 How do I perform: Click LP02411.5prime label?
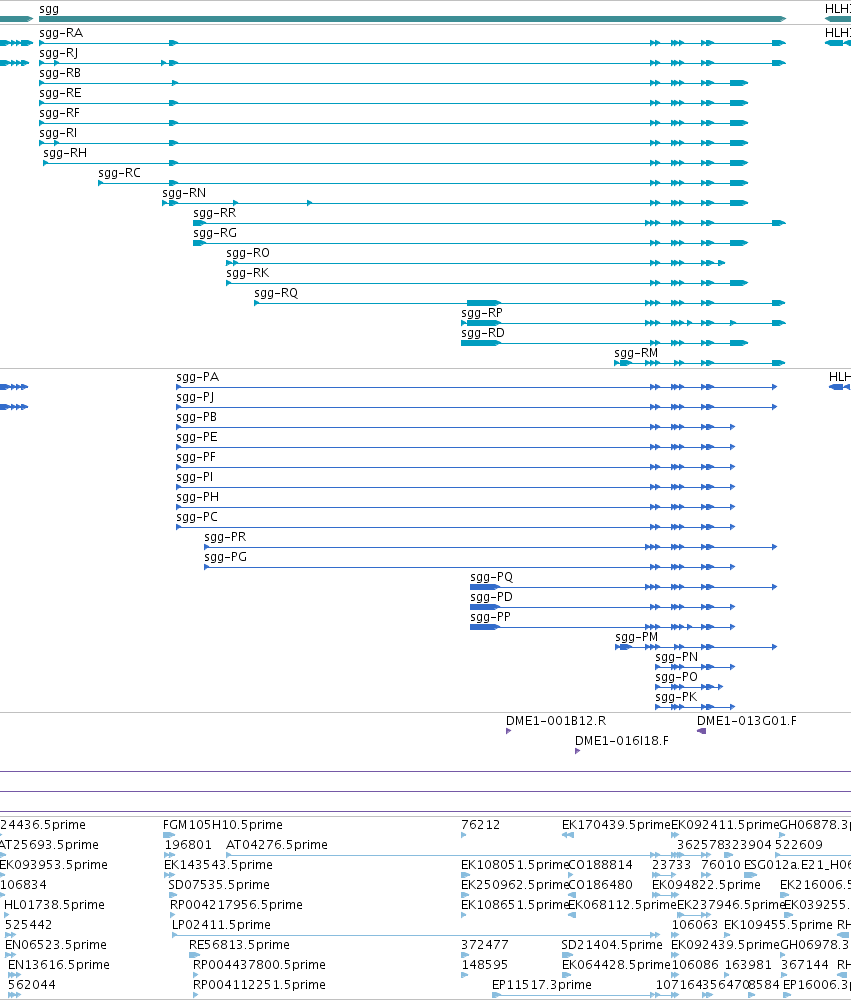pos(221,925)
